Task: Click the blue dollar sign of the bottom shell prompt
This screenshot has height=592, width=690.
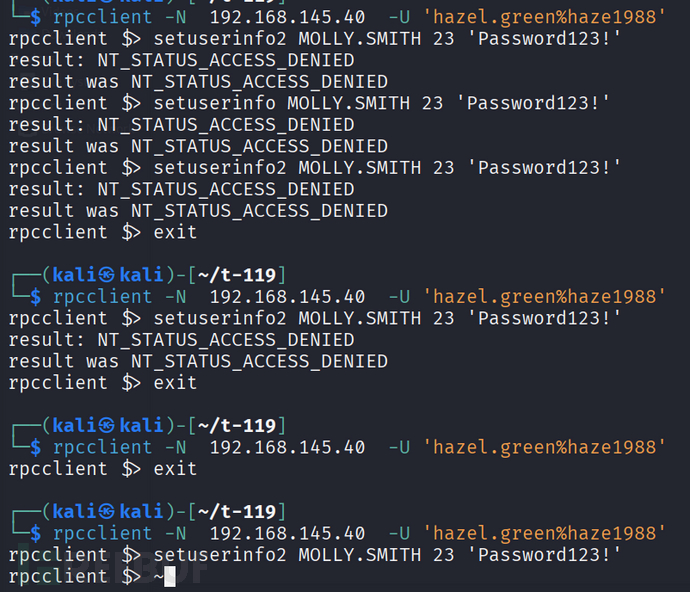Action: (37, 533)
